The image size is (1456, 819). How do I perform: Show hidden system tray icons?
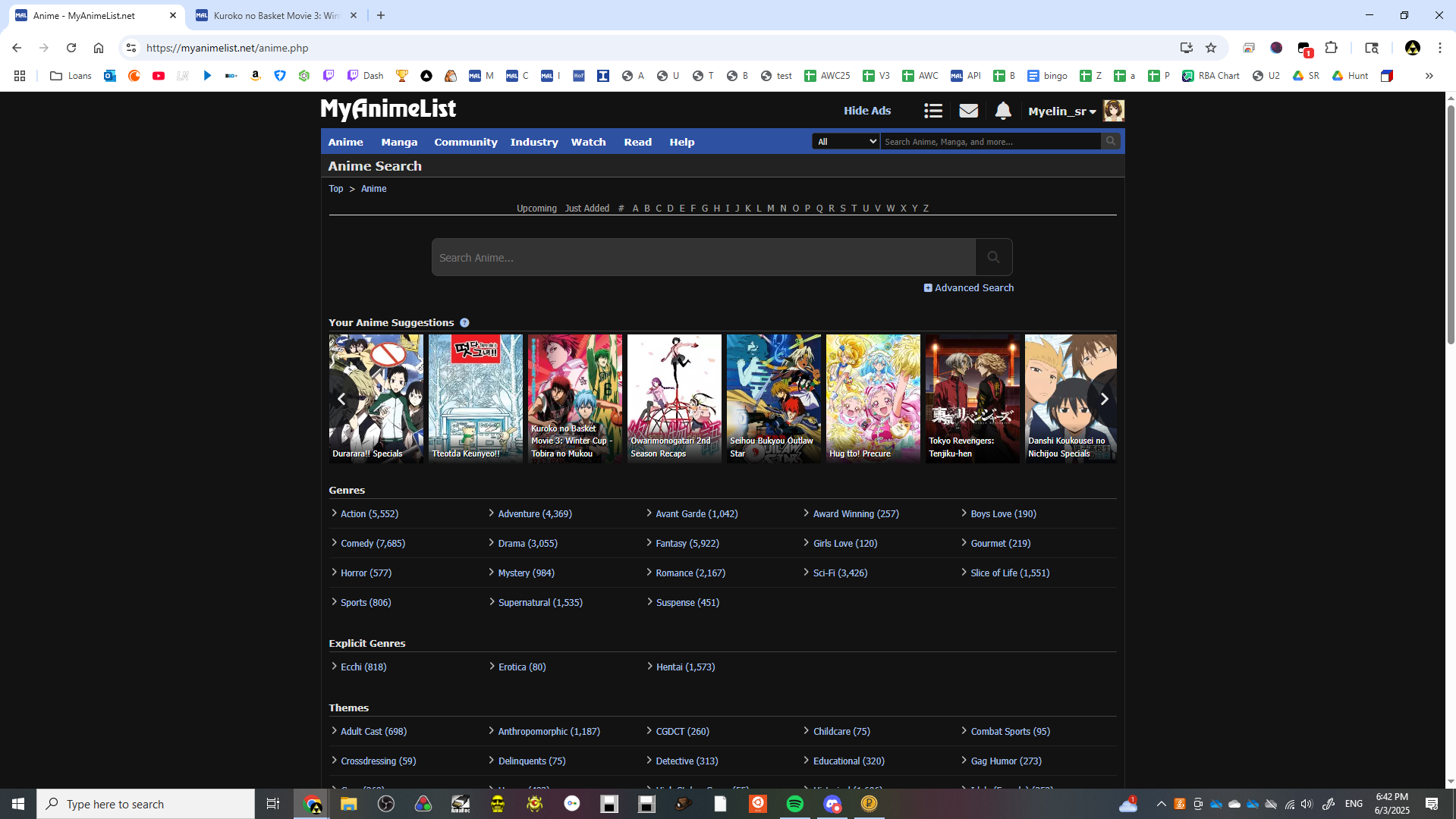coord(1161,804)
